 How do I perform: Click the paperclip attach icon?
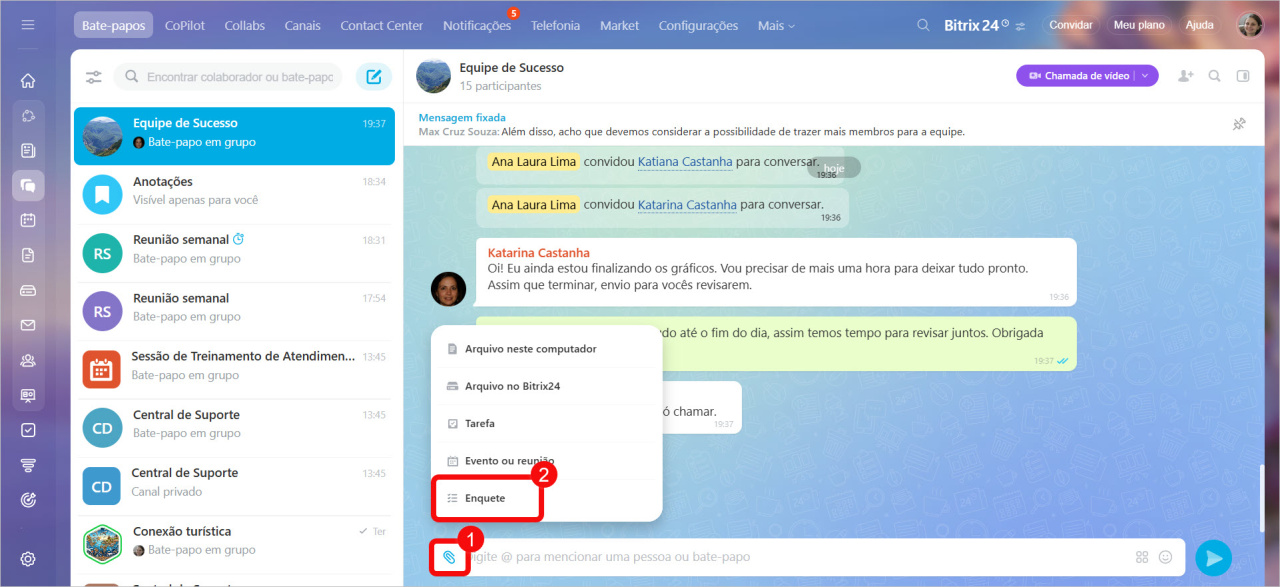click(x=450, y=557)
